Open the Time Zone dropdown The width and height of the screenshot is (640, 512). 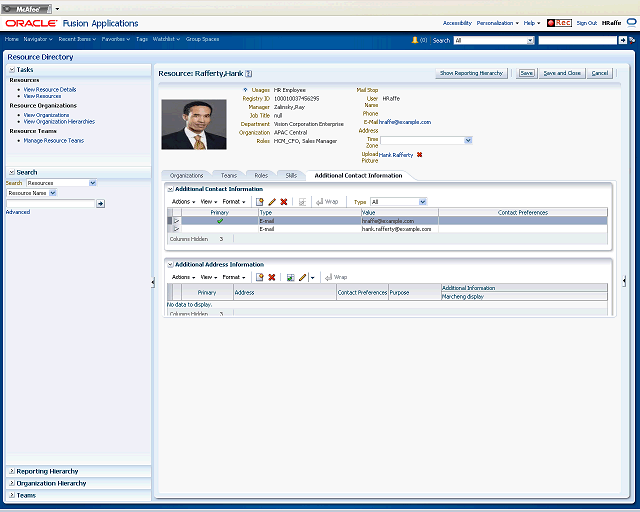tap(468, 140)
